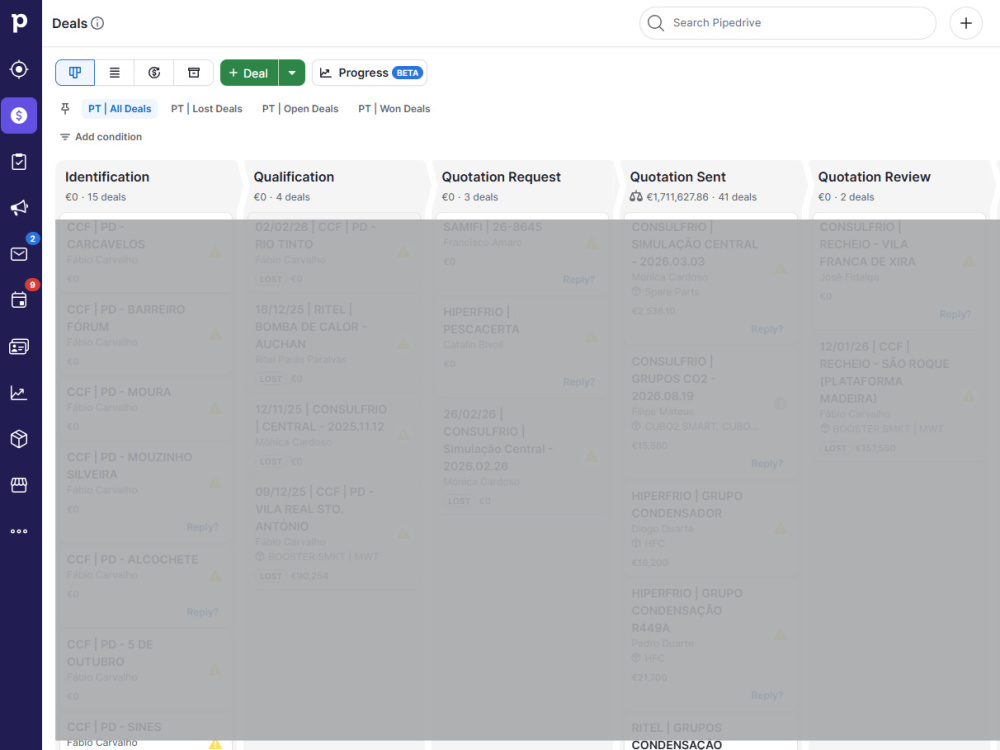
Task: Click '€0 · 2 deals' summary text
Action: [846, 197]
